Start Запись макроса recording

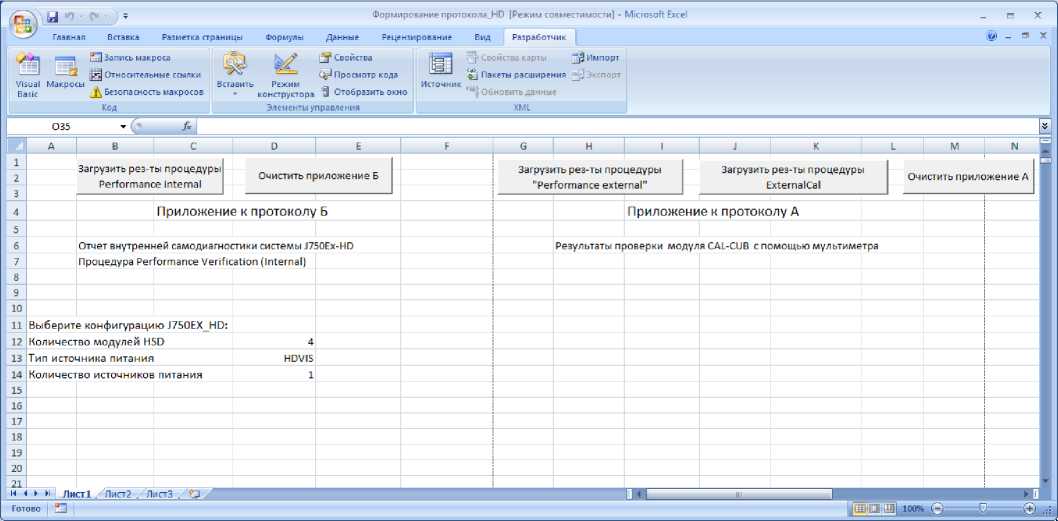(x=130, y=58)
